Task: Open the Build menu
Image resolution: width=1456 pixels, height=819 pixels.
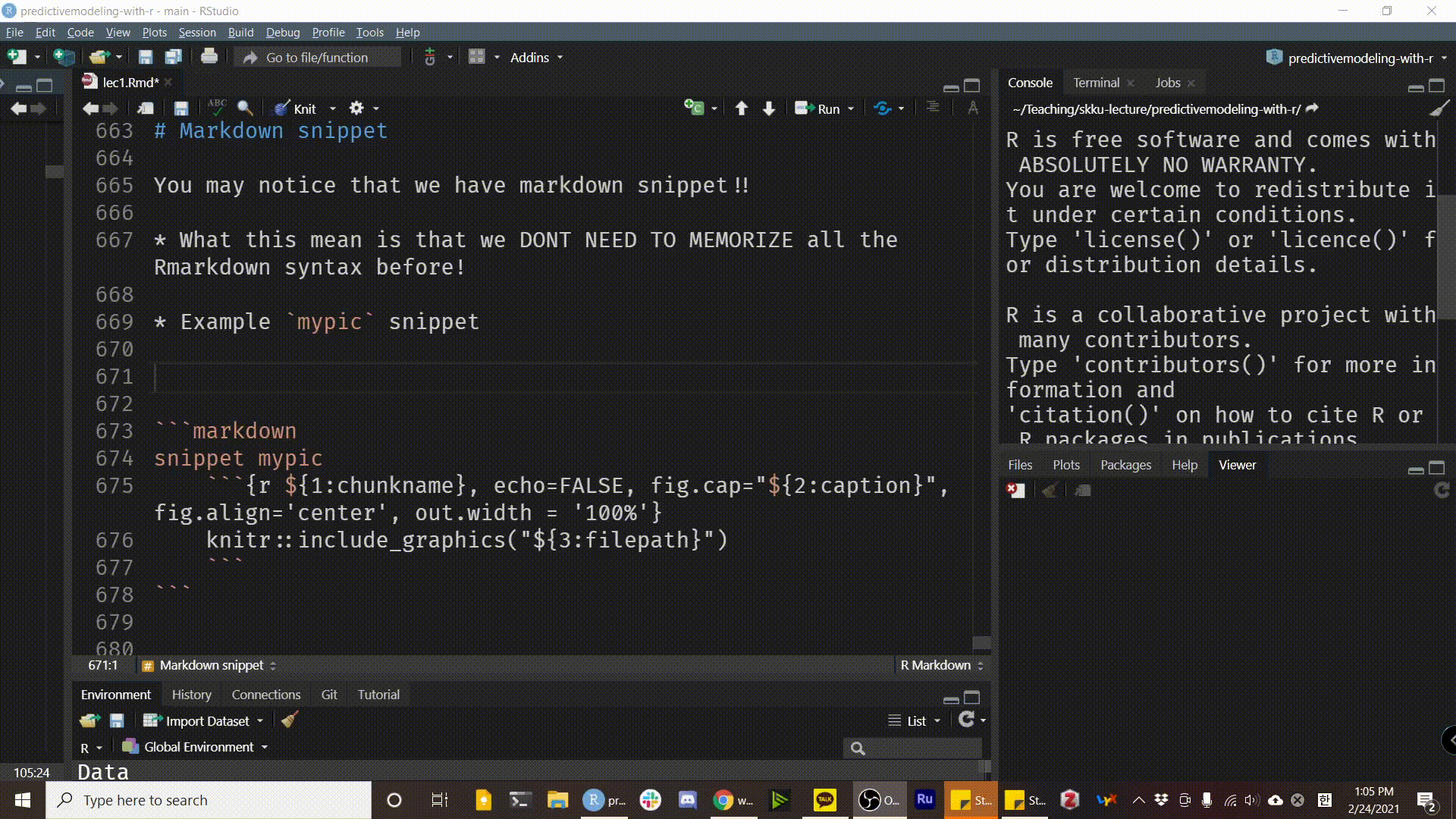Action: click(240, 32)
